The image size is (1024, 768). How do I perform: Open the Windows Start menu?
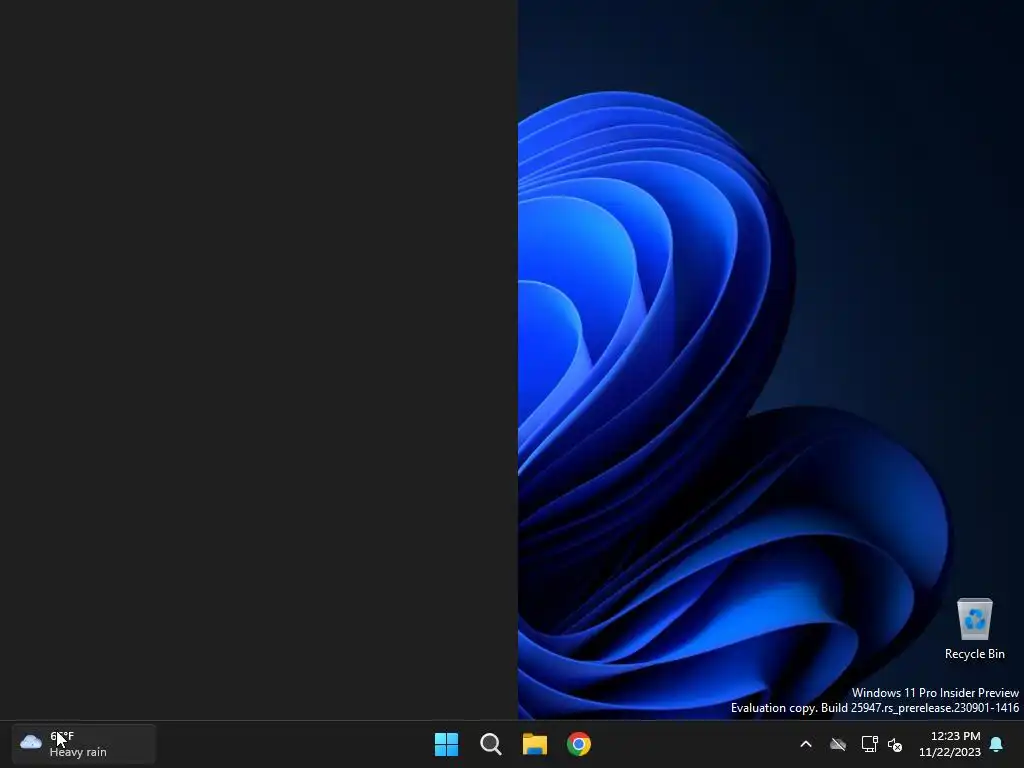point(447,744)
